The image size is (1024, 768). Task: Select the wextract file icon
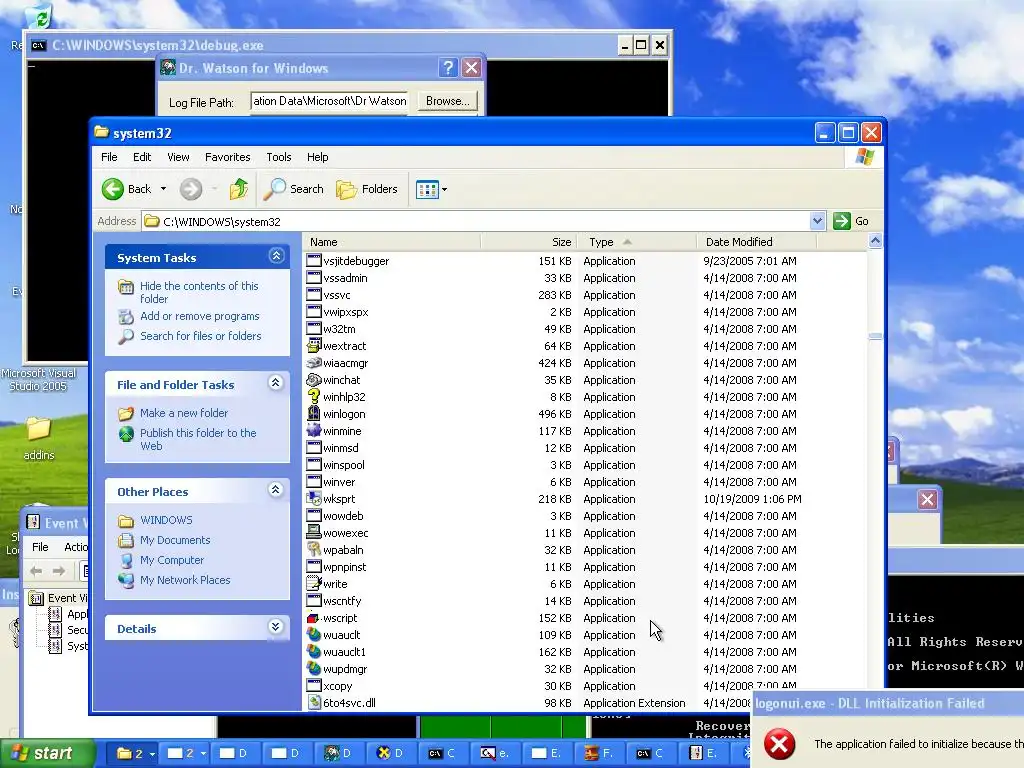click(314, 345)
